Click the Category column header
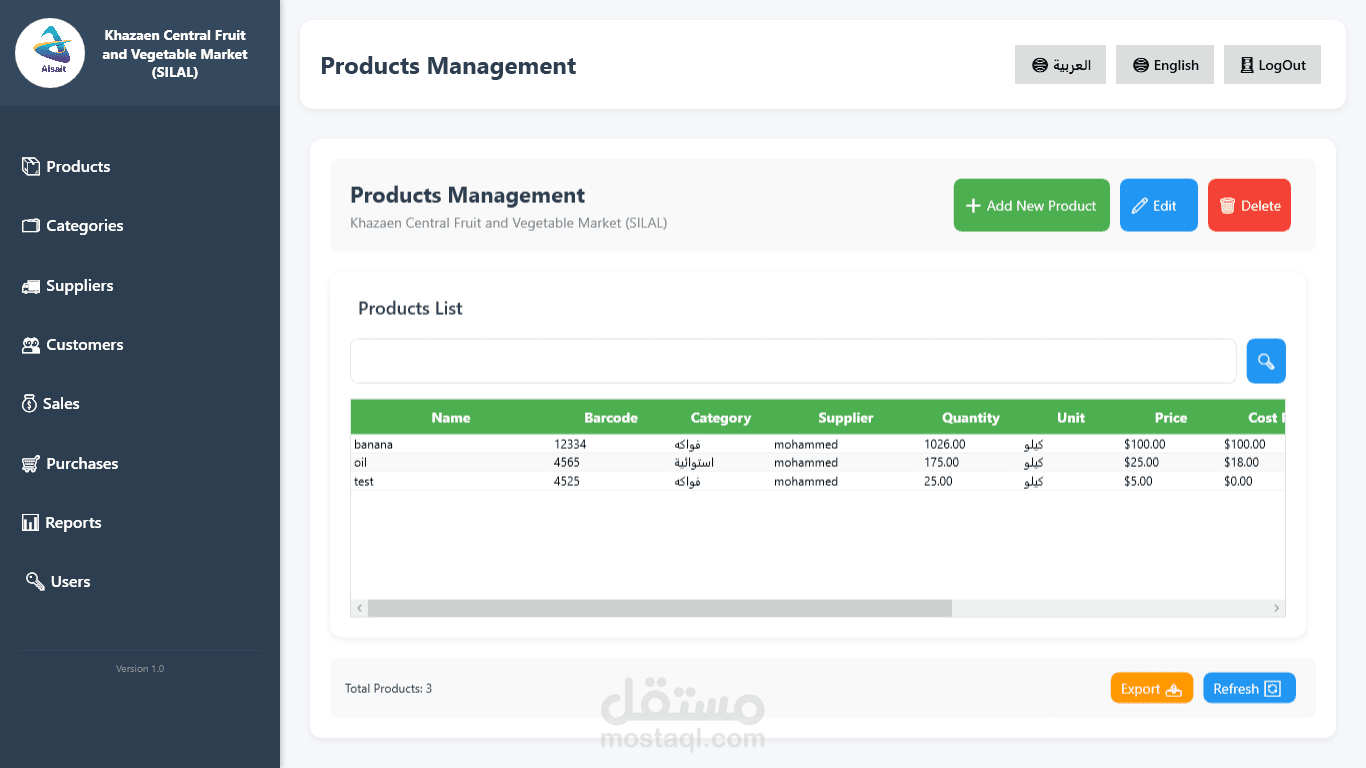The height and width of the screenshot is (768, 1366). tap(721, 418)
